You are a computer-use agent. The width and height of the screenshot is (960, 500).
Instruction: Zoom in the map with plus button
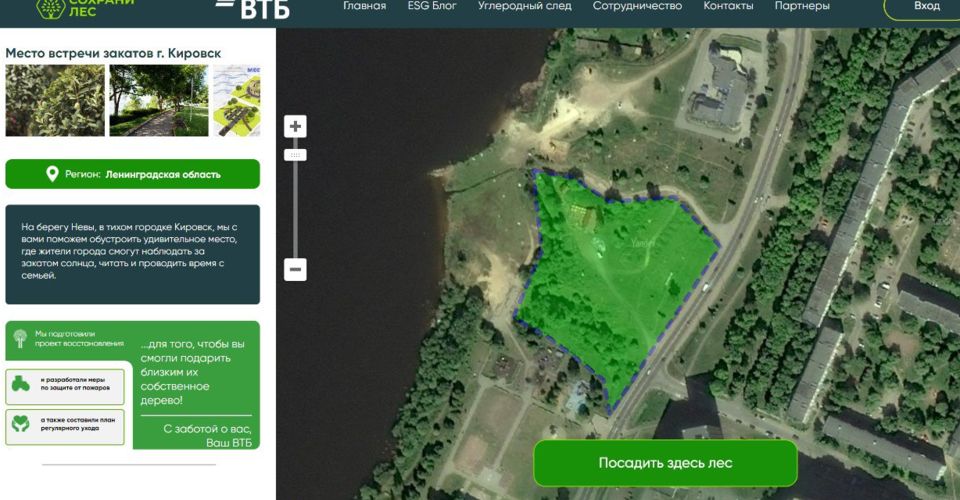[x=295, y=126]
